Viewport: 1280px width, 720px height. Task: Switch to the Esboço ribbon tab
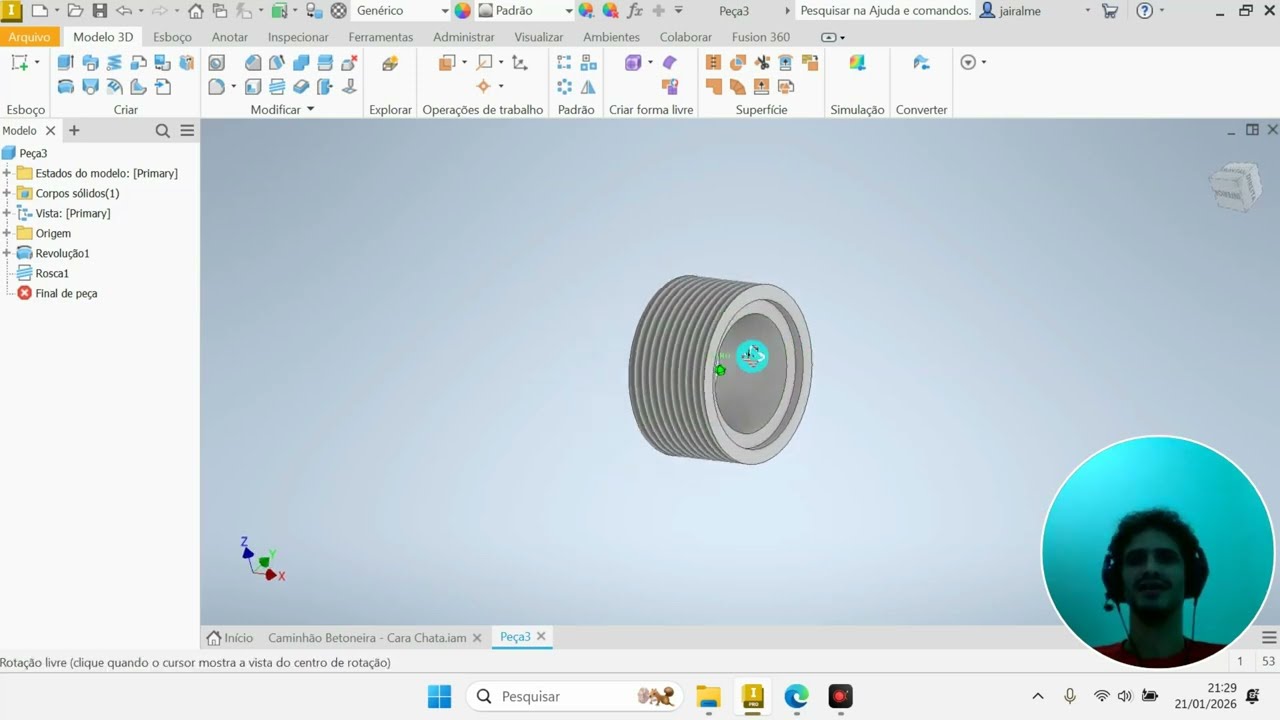tap(172, 37)
